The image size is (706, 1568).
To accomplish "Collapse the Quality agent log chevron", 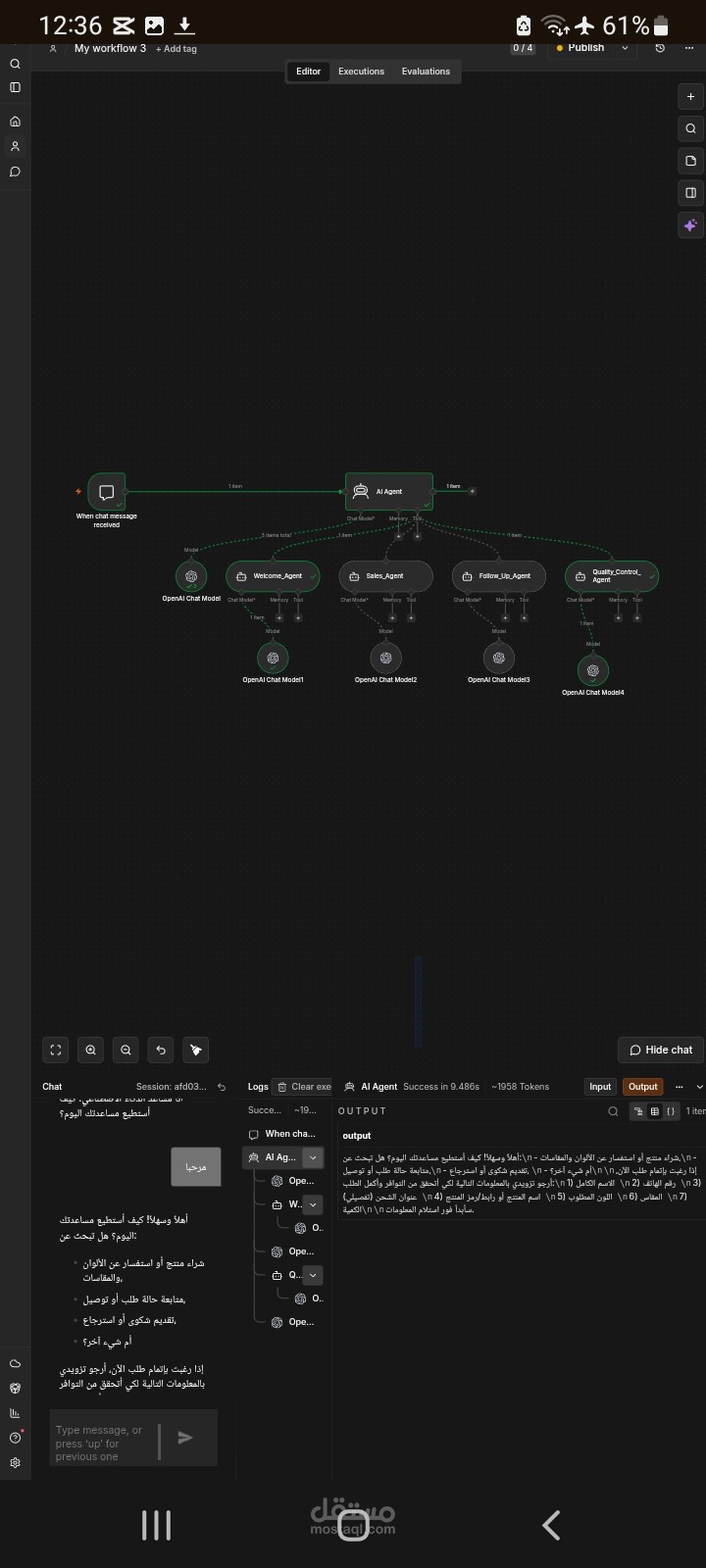I will 313,1275.
